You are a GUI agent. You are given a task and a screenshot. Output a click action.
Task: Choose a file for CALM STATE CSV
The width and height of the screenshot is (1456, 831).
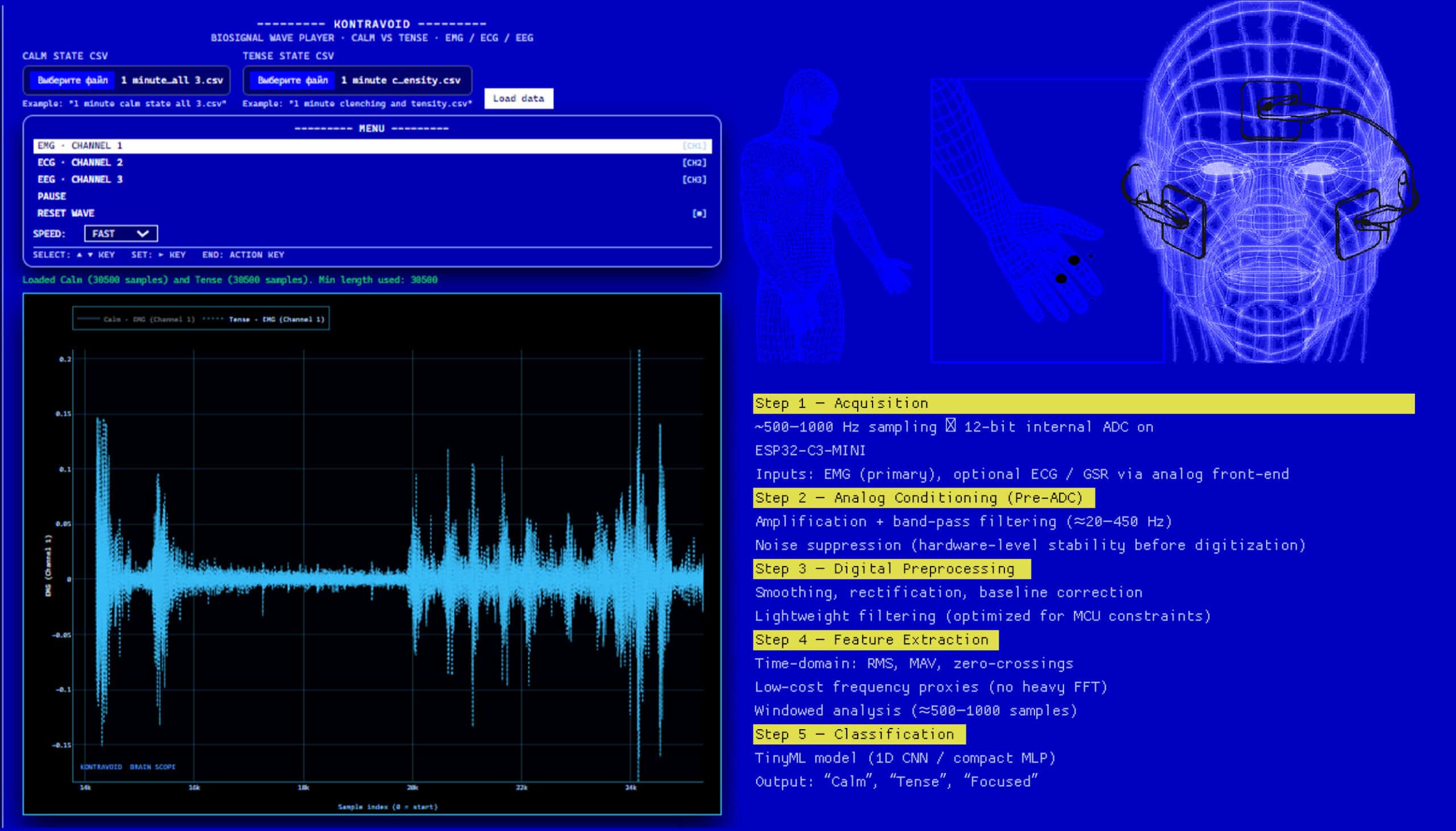[72, 80]
